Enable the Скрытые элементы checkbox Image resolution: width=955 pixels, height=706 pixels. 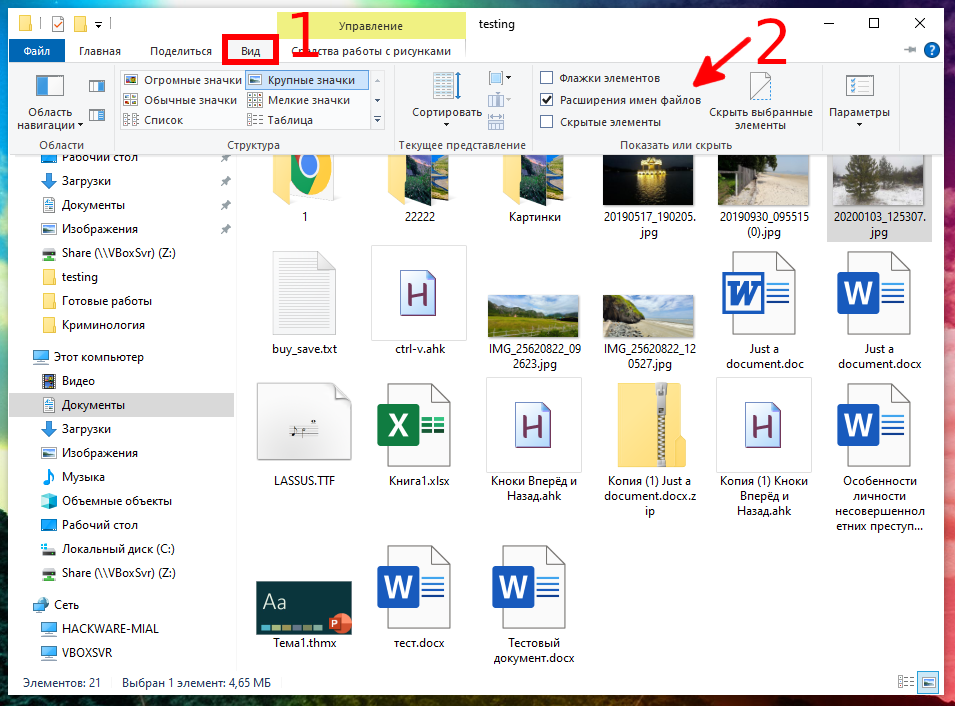[x=546, y=122]
